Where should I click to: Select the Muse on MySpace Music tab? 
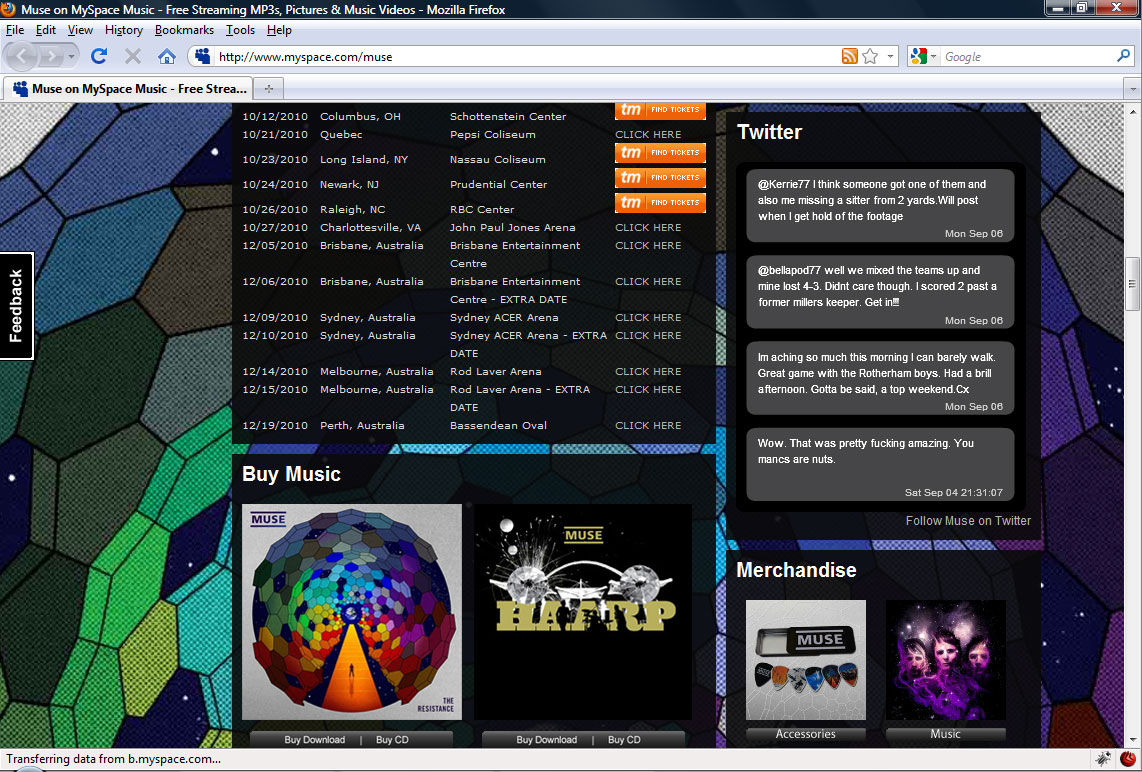point(128,89)
